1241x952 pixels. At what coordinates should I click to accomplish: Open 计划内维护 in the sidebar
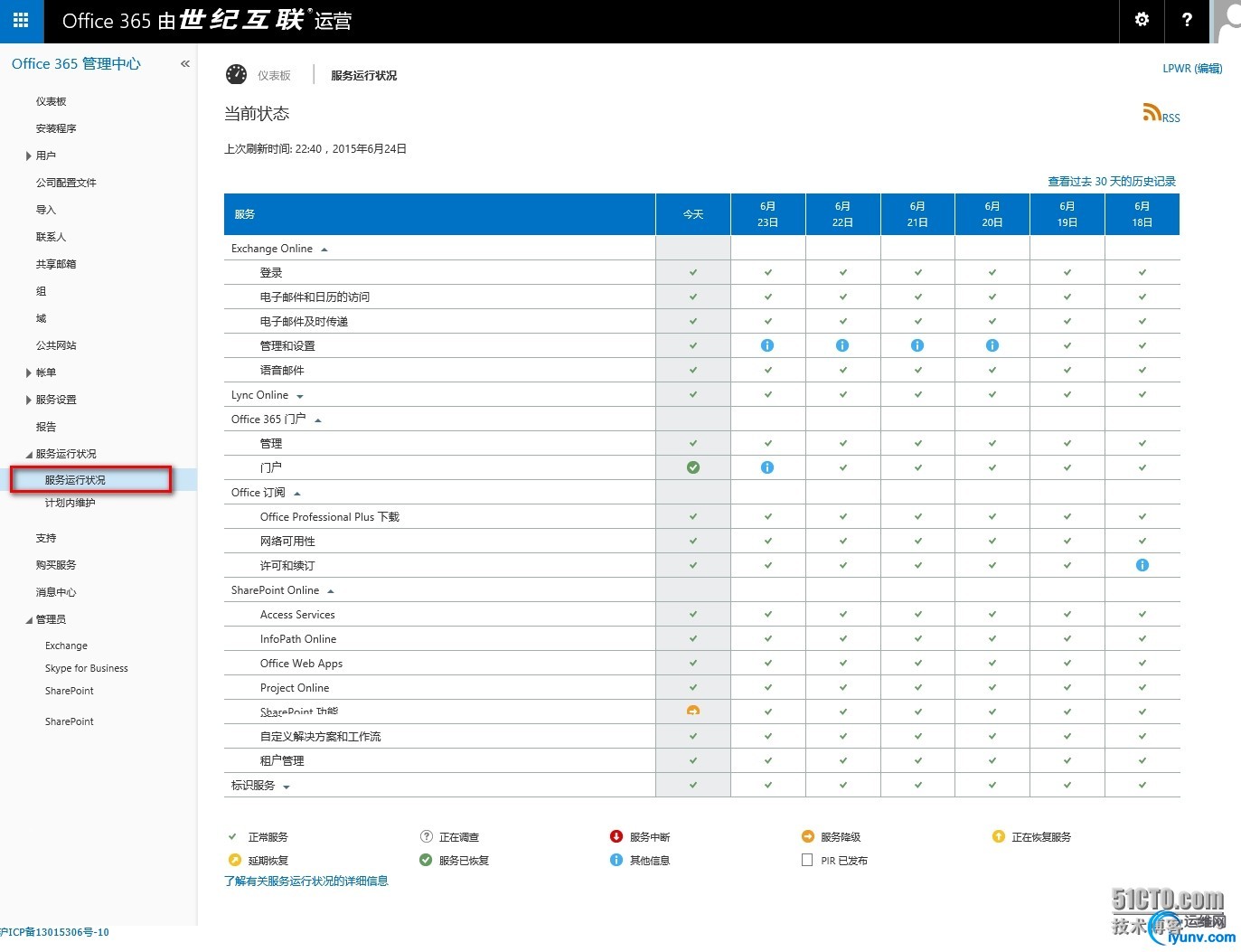(71, 503)
